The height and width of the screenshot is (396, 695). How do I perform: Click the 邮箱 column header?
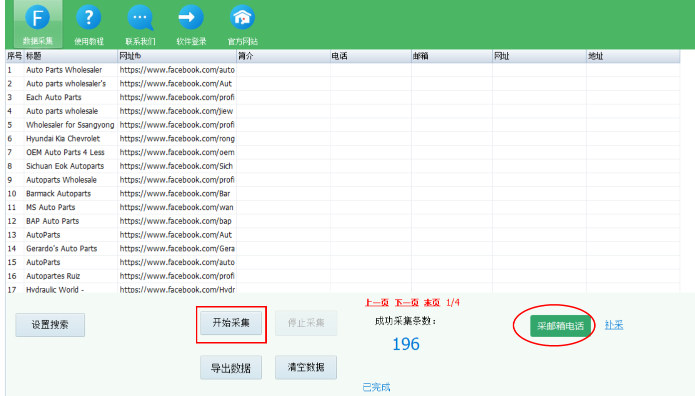coord(452,56)
